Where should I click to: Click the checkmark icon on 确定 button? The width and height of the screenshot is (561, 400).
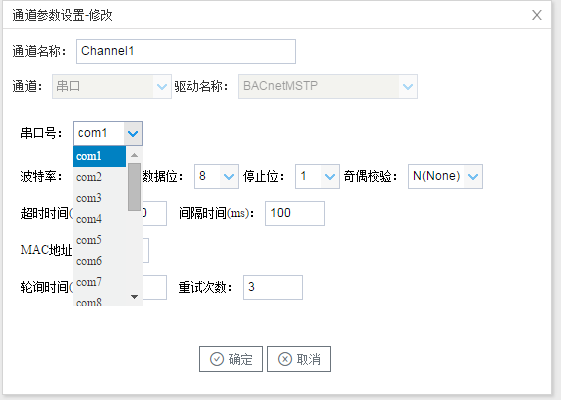(x=217, y=359)
